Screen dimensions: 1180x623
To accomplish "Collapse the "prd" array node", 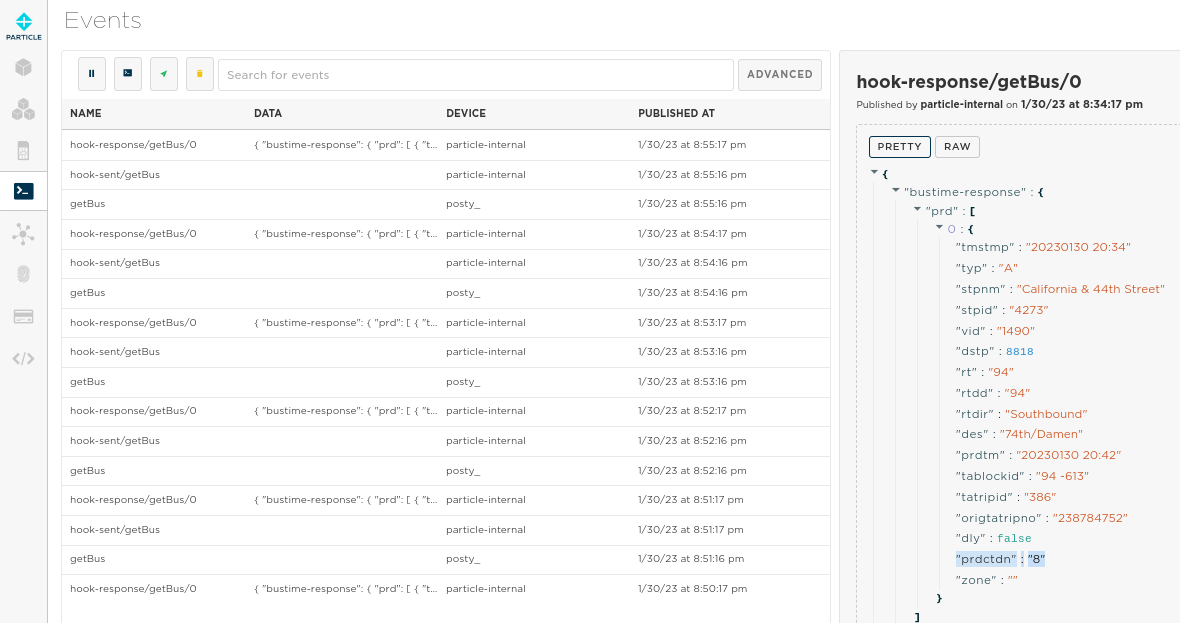I will pyautogui.click(x=918, y=209).
